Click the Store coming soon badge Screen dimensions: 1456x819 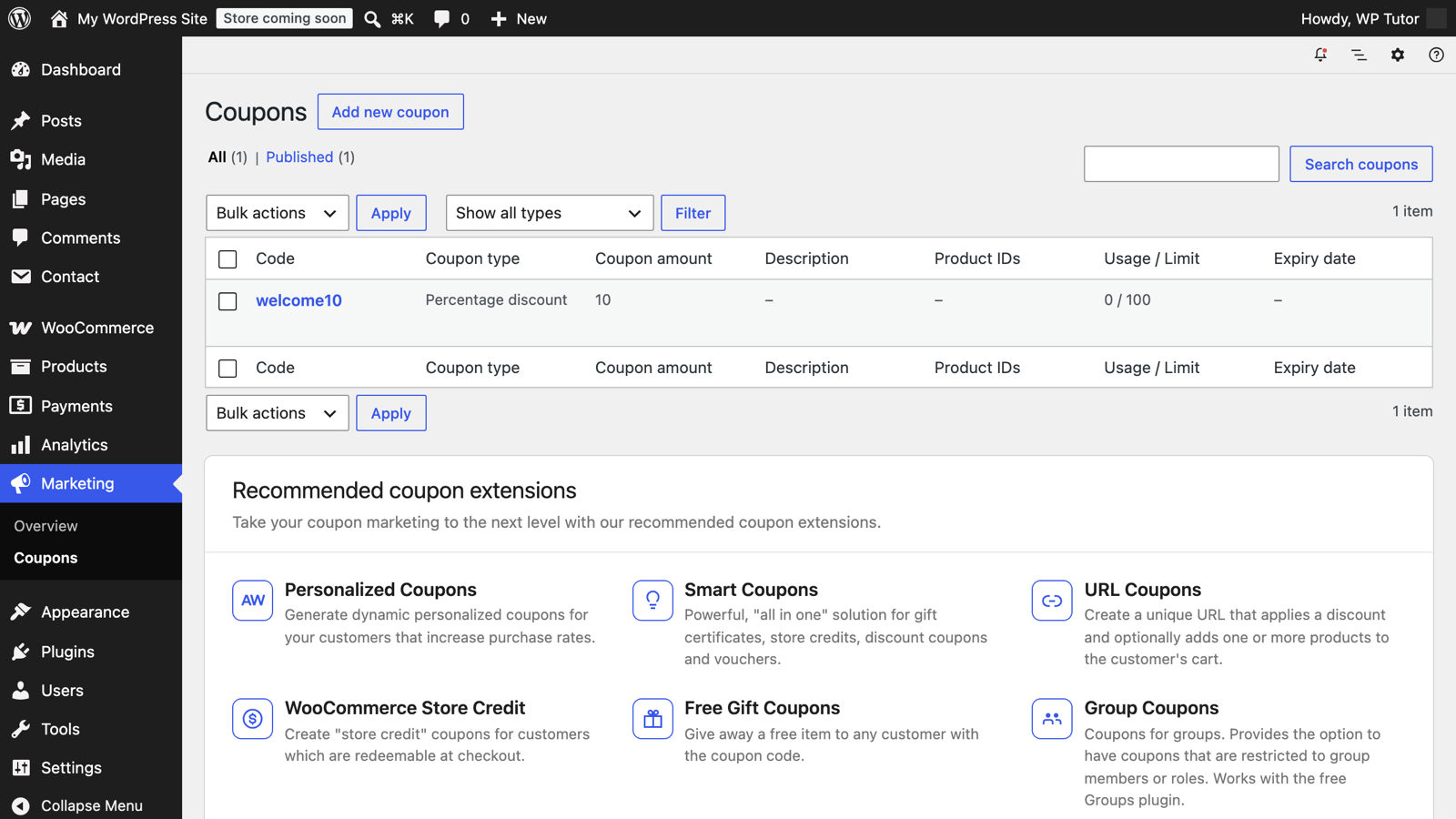285,18
